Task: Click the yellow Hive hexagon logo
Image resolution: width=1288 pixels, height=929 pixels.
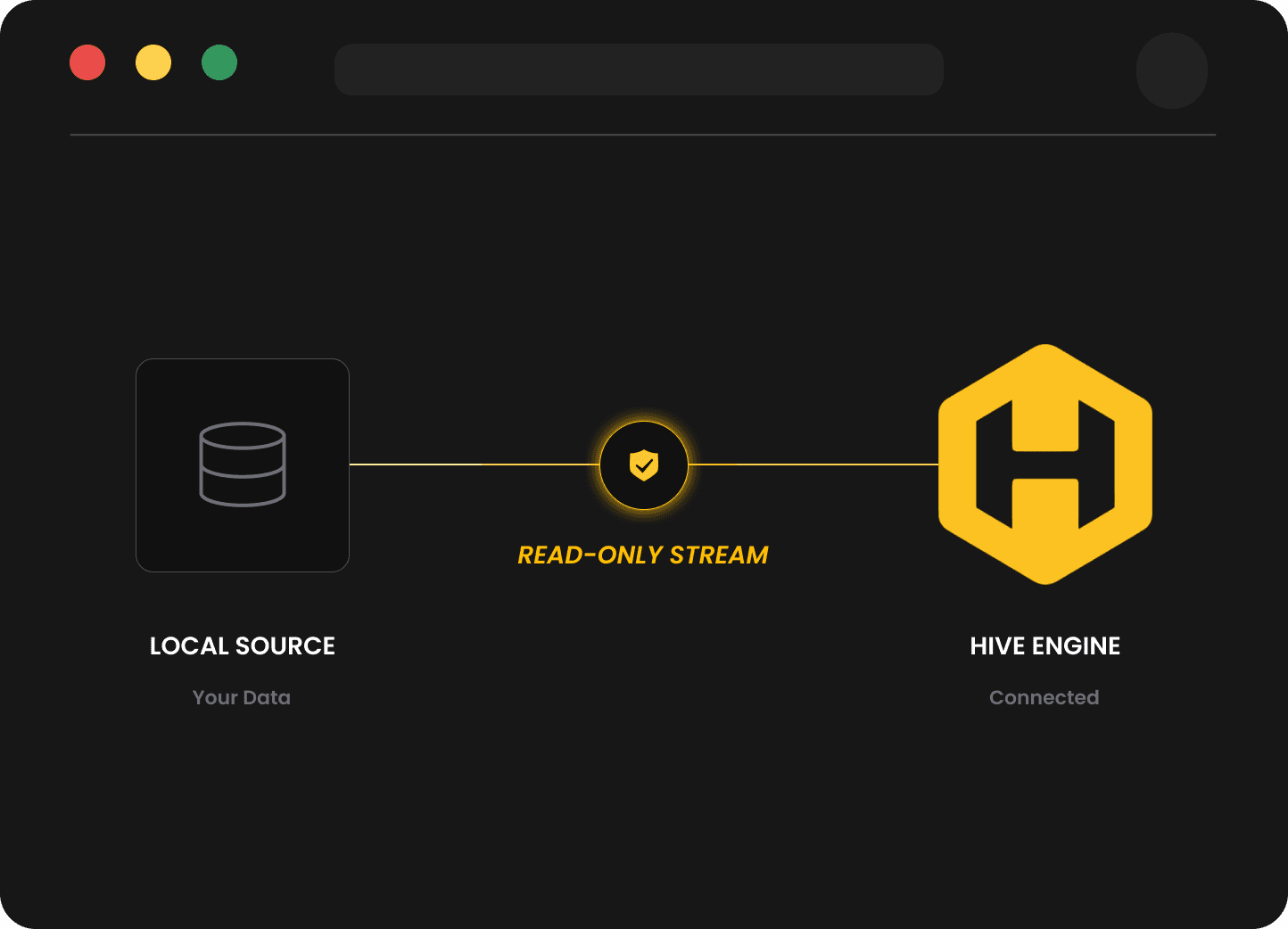Action: pyautogui.click(x=1045, y=464)
